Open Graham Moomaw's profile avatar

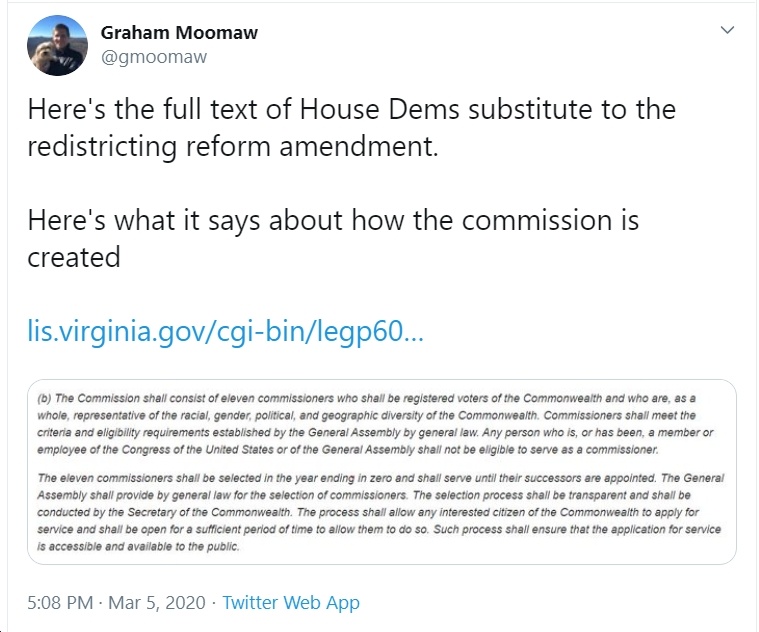57,45
